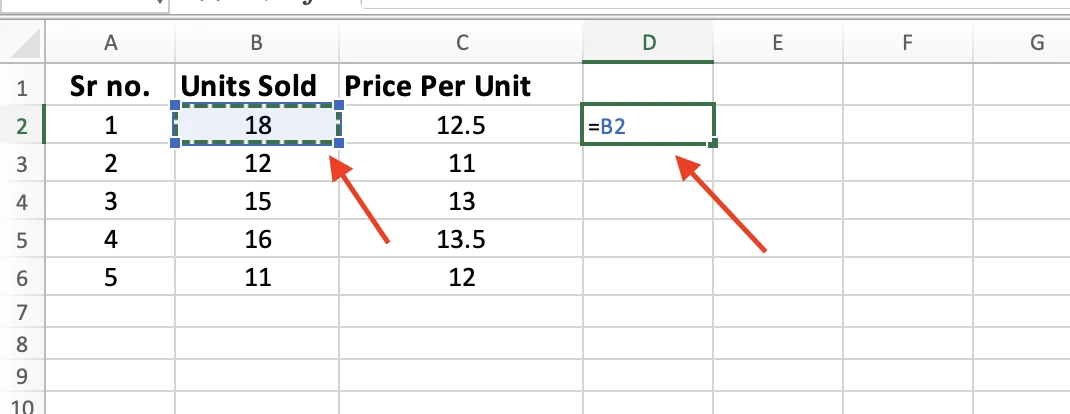
Task: Select column C header
Action: (461, 44)
